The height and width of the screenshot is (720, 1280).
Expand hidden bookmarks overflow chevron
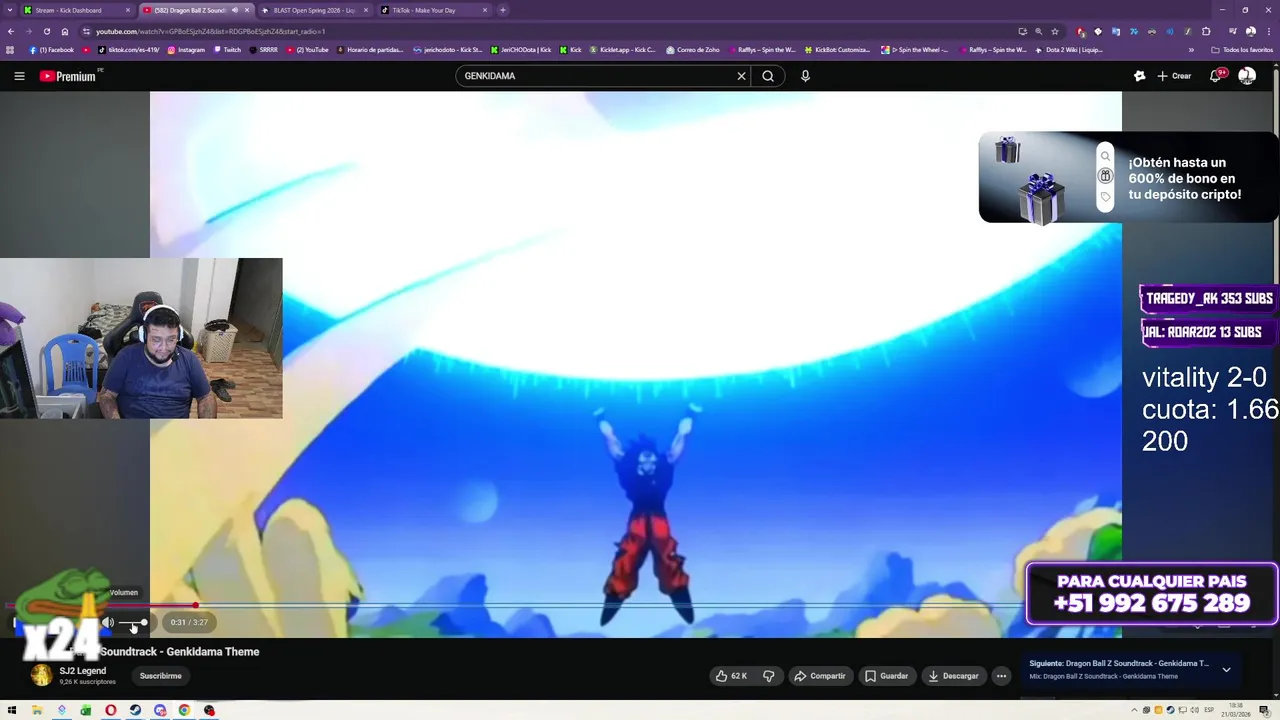coord(1191,49)
